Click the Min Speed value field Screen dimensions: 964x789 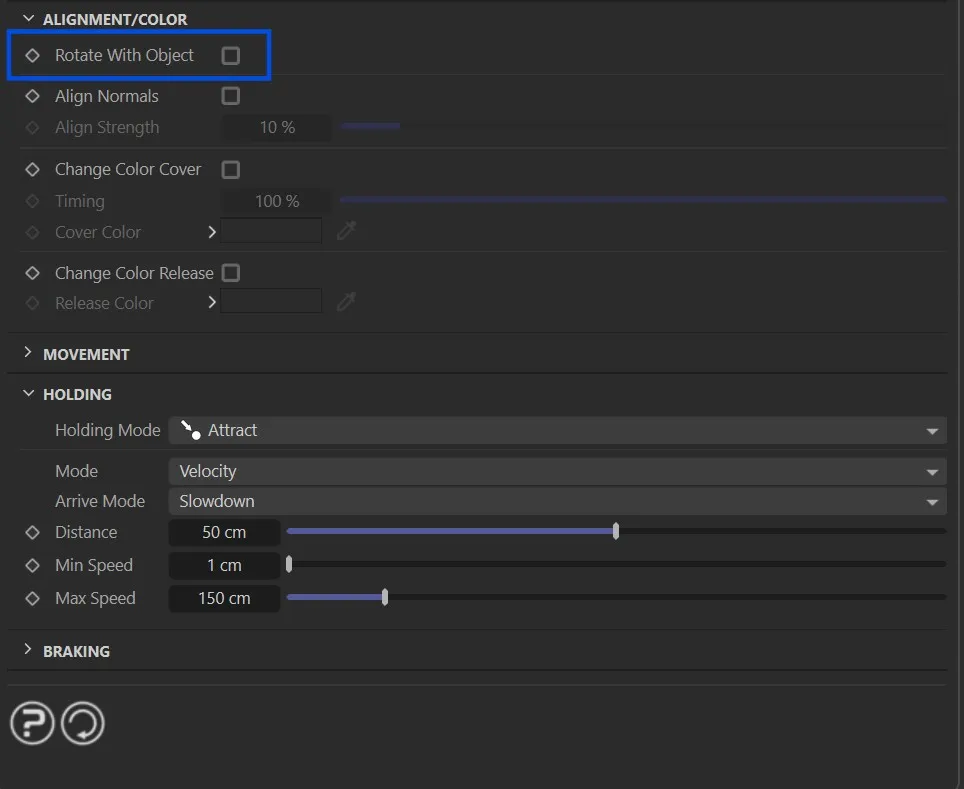224,566
